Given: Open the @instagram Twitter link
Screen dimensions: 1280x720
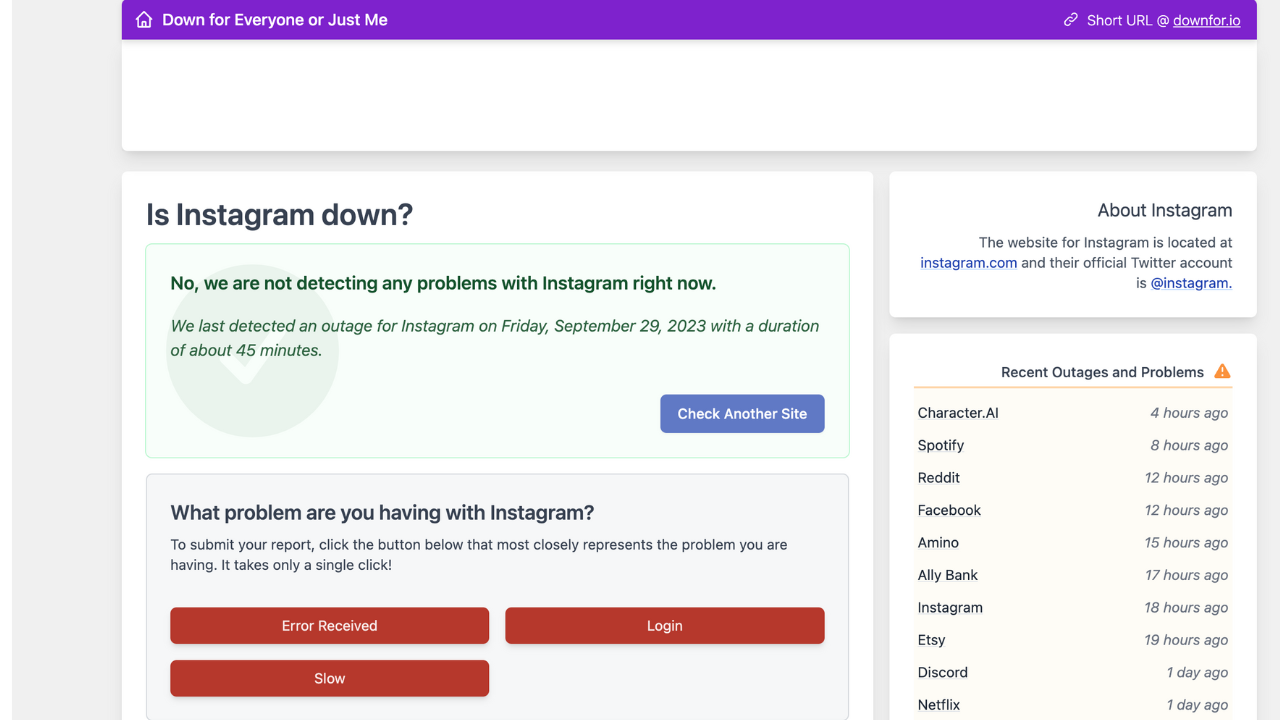Looking at the screenshot, I should coord(1189,283).
